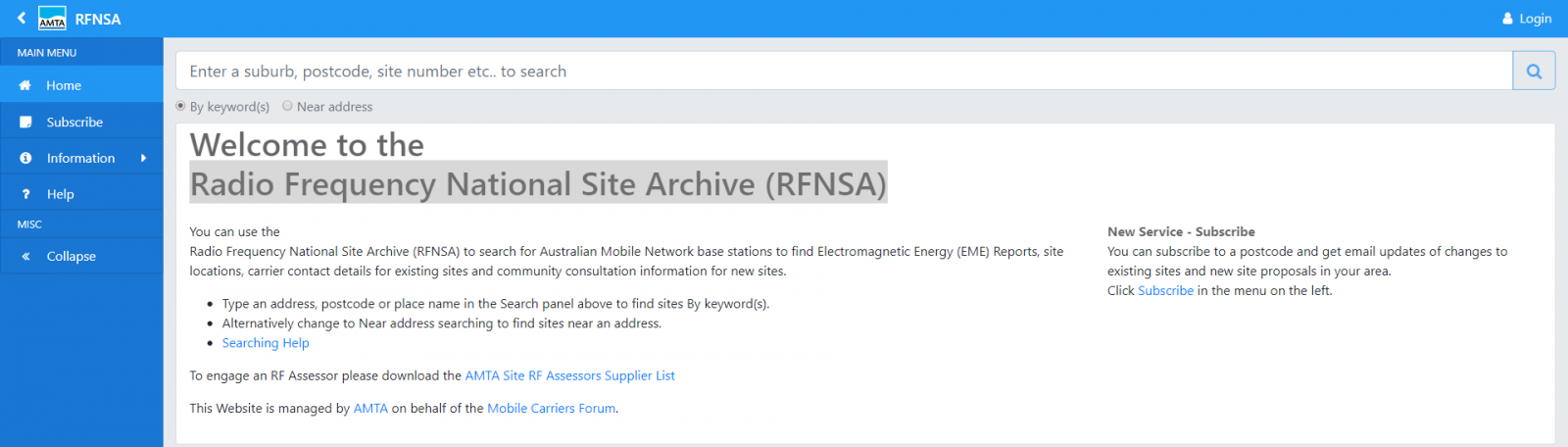Image resolution: width=1568 pixels, height=447 pixels.
Task: Open the Information menu item
Action: (81, 158)
